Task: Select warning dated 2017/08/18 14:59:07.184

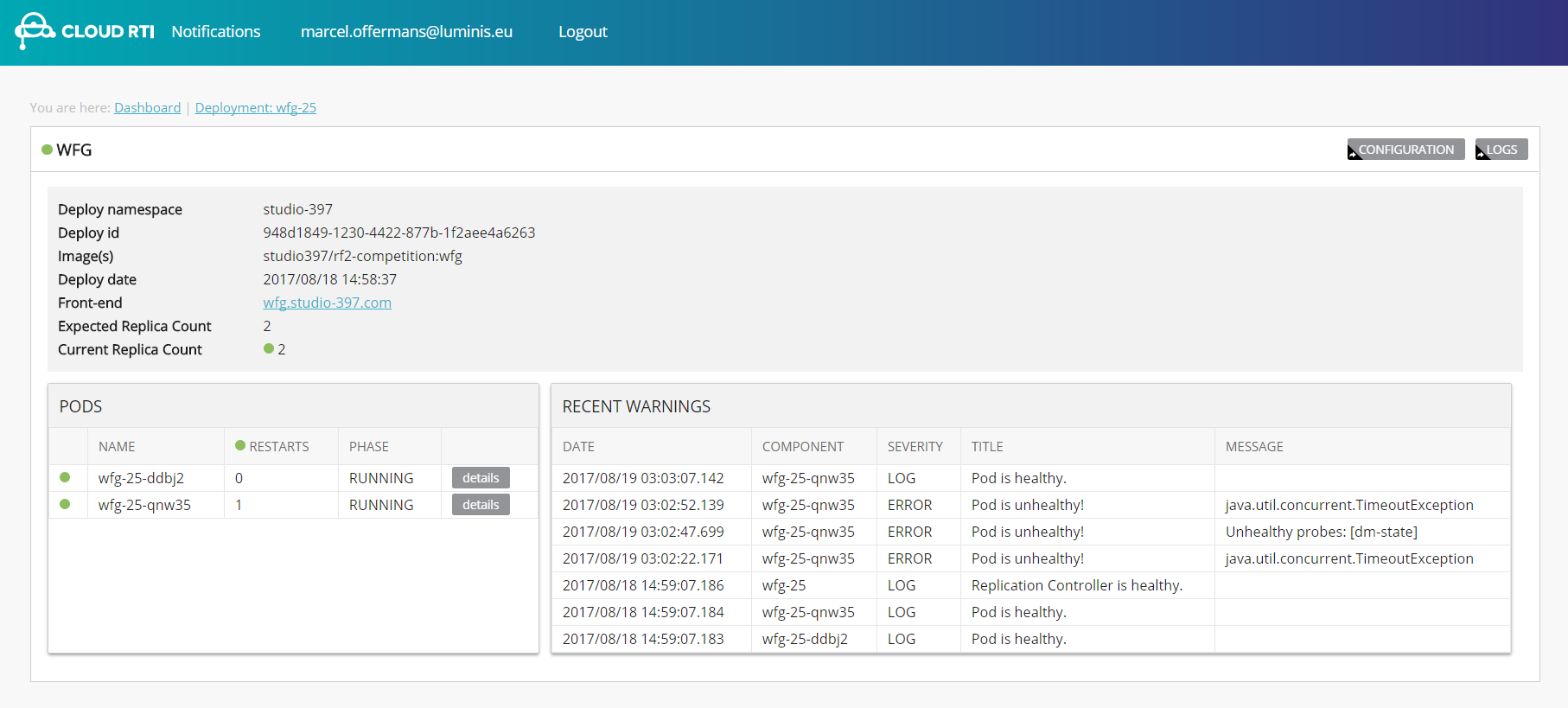Action: 1031,612
